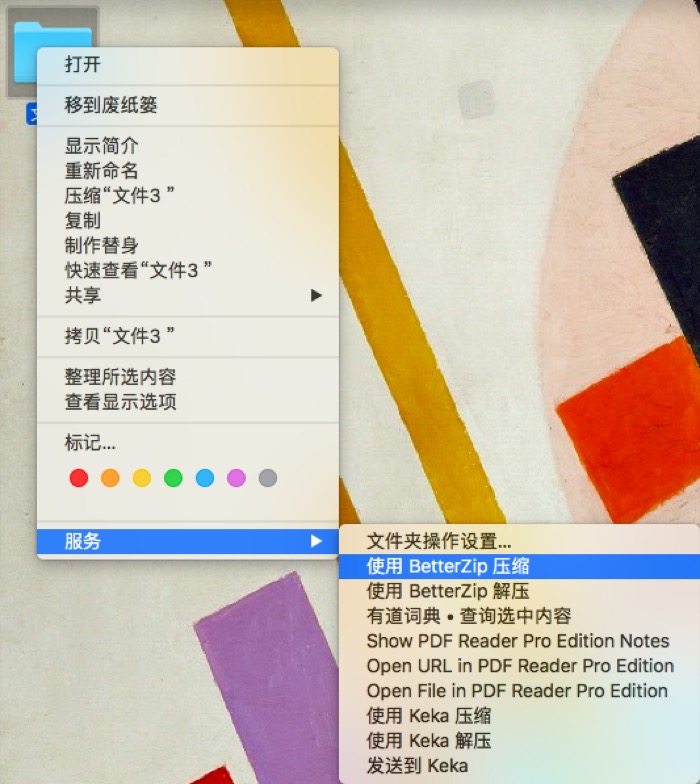Select the red color tag dot
Image resolution: width=700 pixels, height=784 pixels.
pyautogui.click(x=79, y=478)
